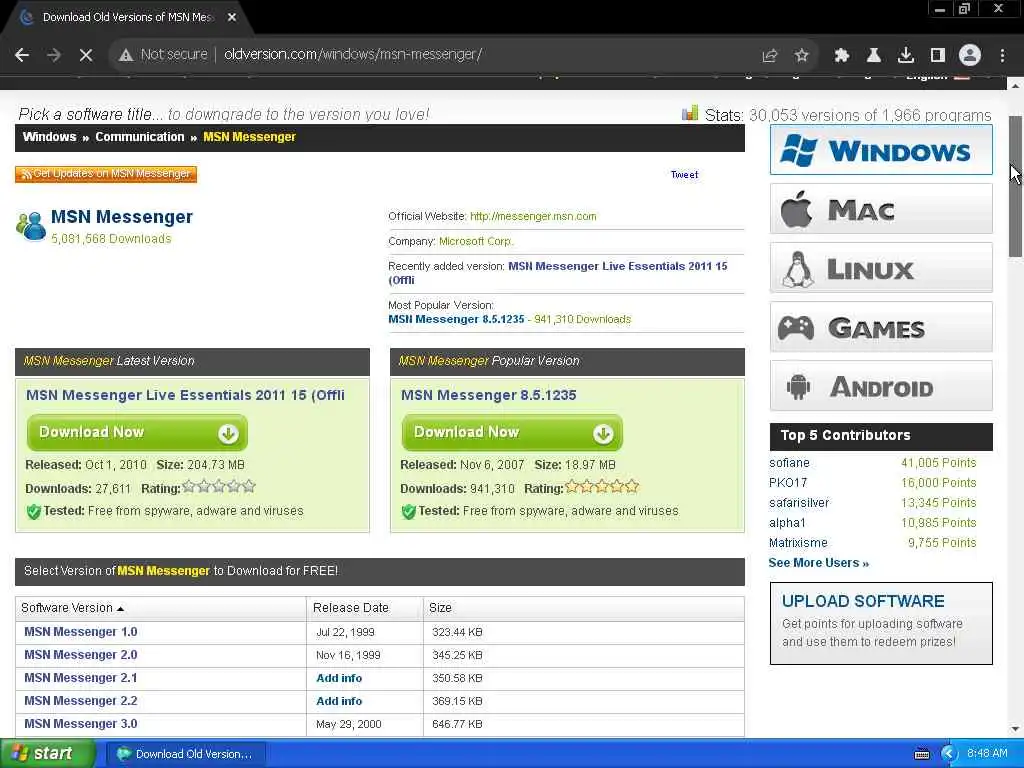Bookmark this page with the star icon
This screenshot has height=768, width=1024.
pos(801,56)
